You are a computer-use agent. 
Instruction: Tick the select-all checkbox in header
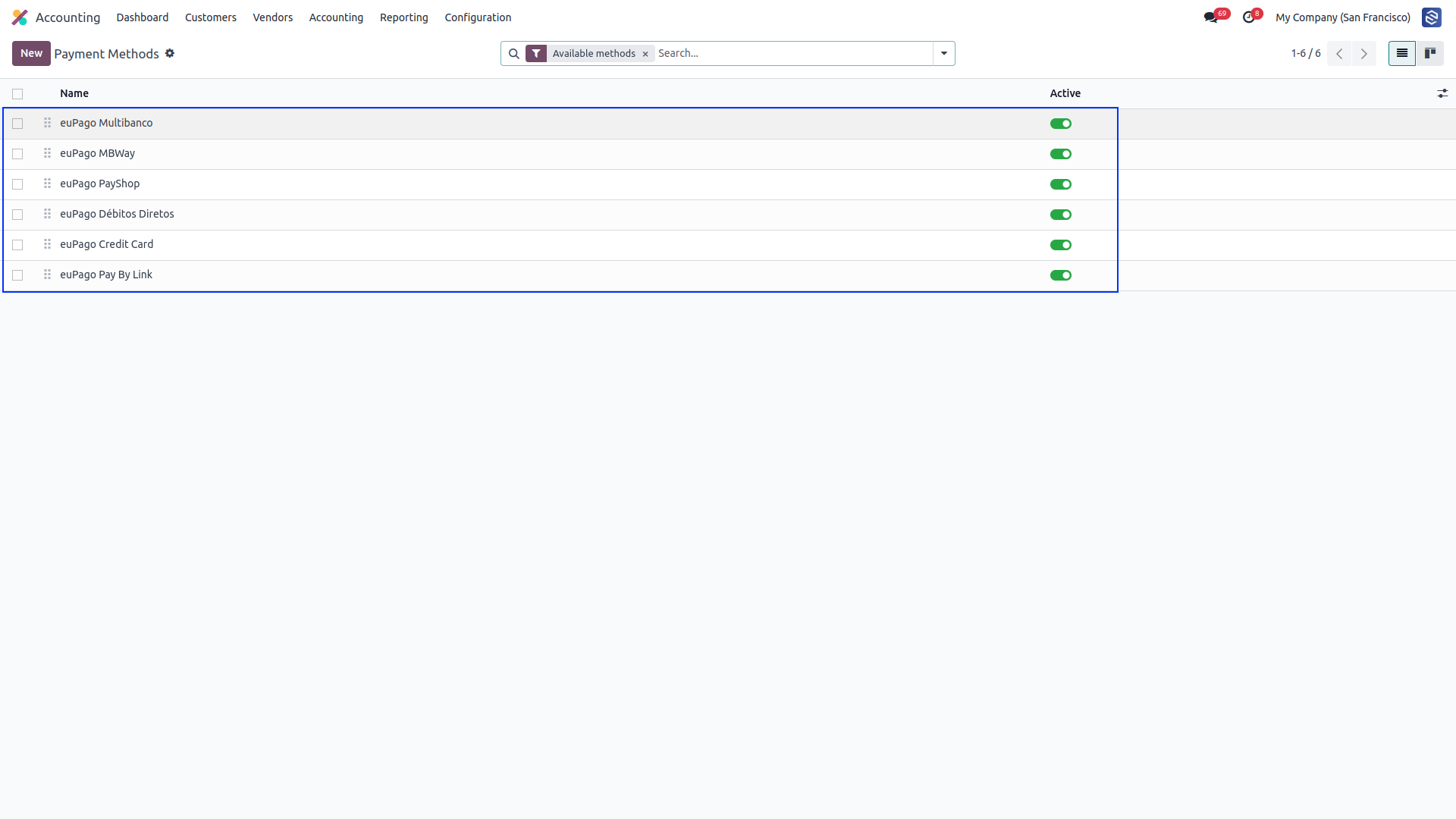tap(17, 94)
